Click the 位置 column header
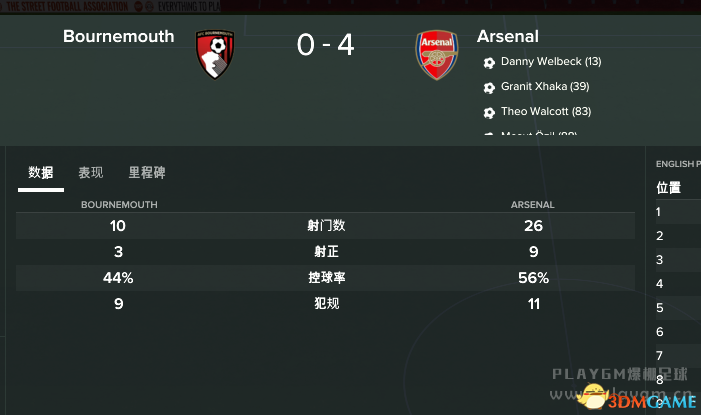The height and width of the screenshot is (415, 701). pos(669,187)
